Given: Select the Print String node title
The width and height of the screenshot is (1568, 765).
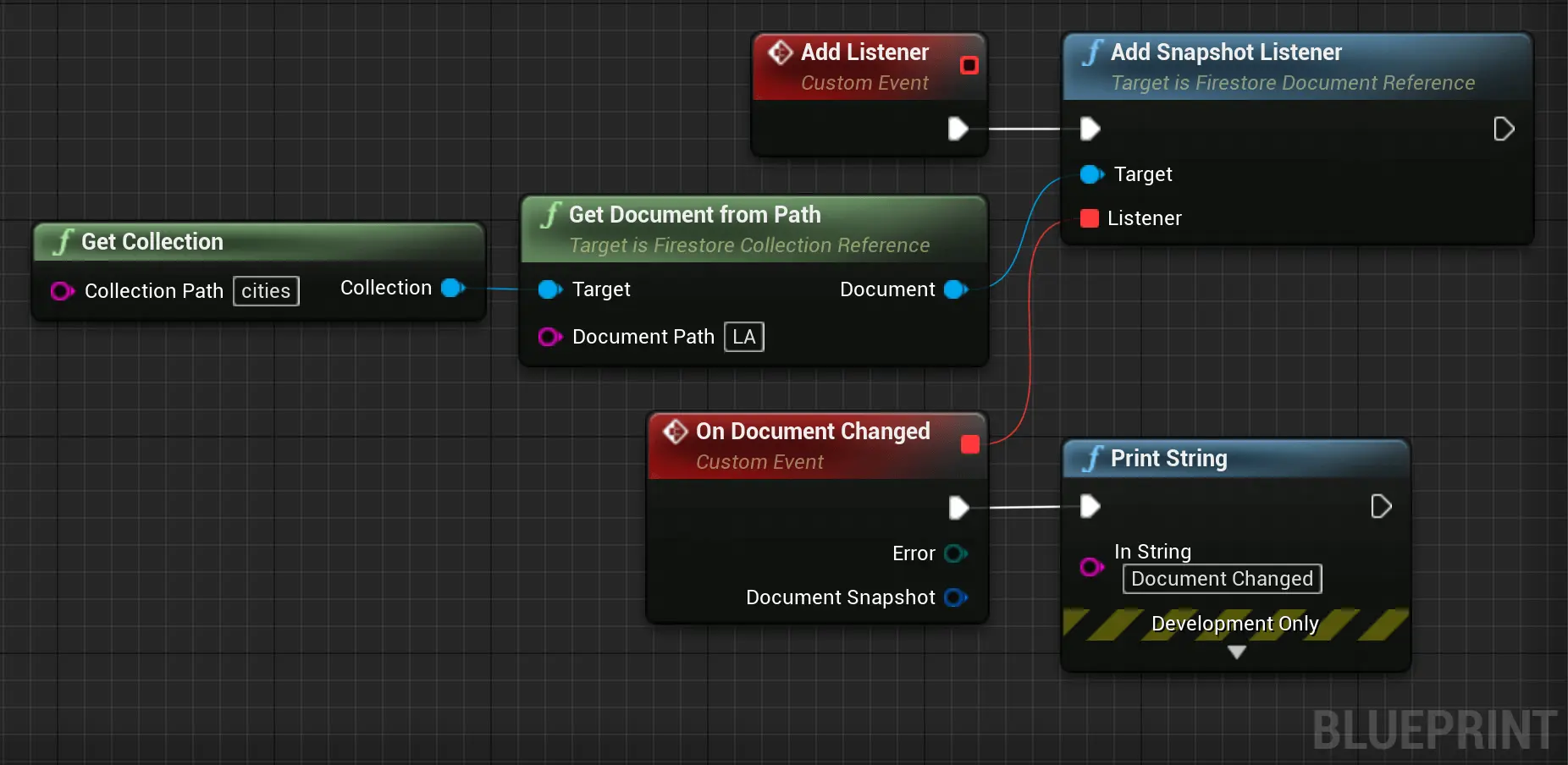Looking at the screenshot, I should coord(1169,459).
